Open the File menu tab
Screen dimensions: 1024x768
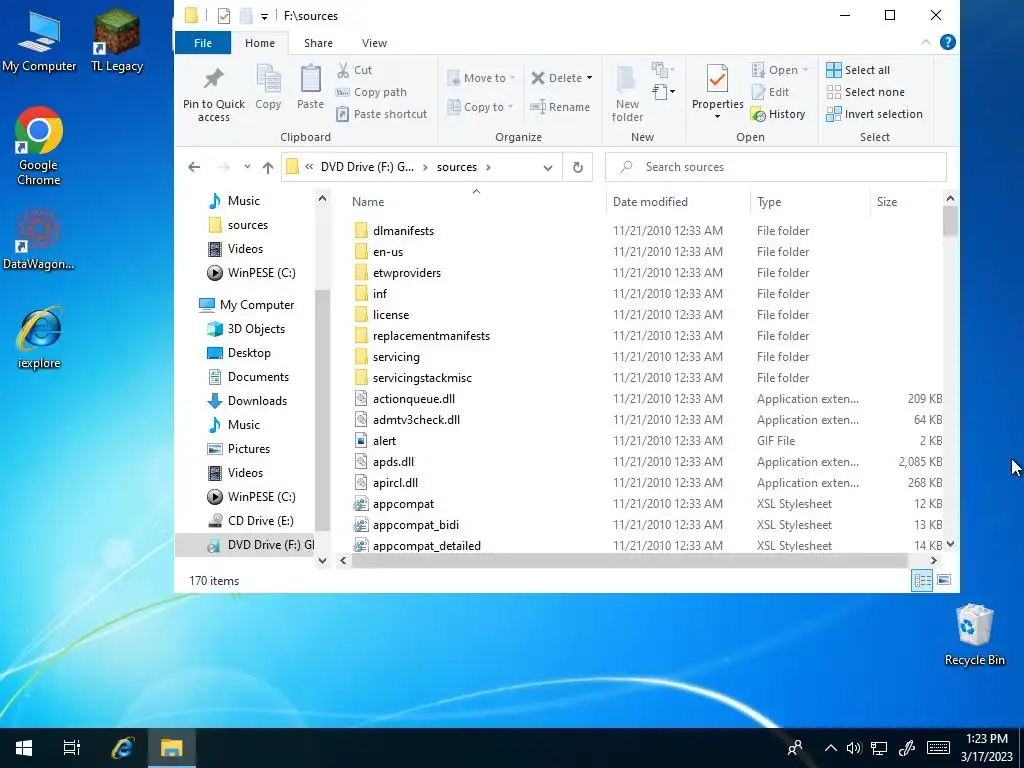[202, 43]
